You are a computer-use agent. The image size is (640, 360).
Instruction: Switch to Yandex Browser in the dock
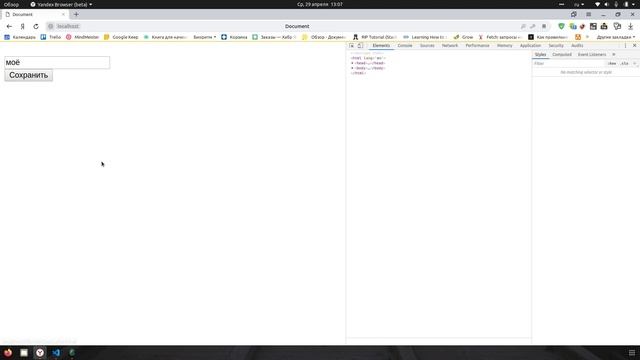[x=40, y=353]
